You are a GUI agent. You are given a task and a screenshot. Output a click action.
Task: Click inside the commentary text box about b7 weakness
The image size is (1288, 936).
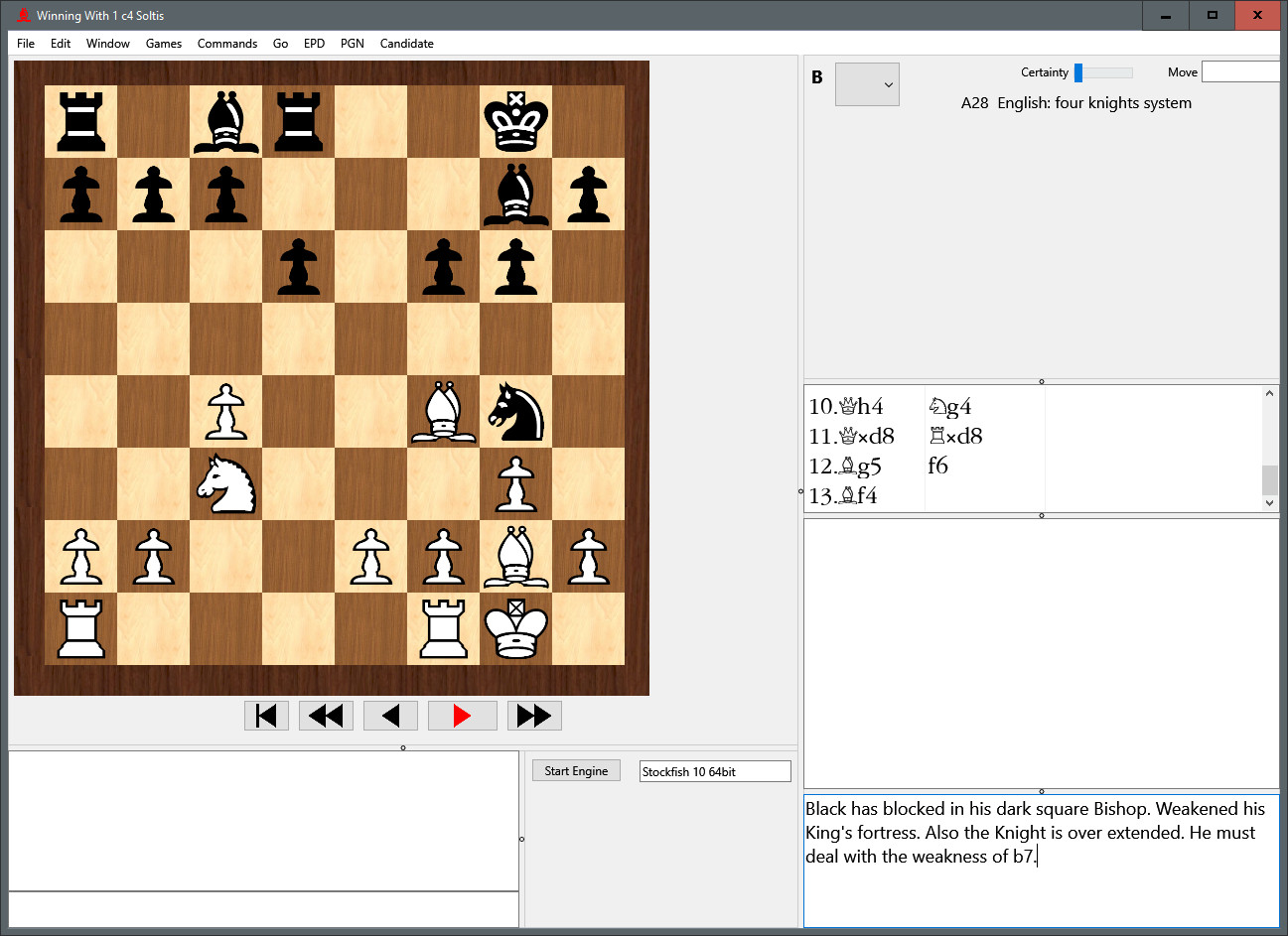tap(1033, 834)
